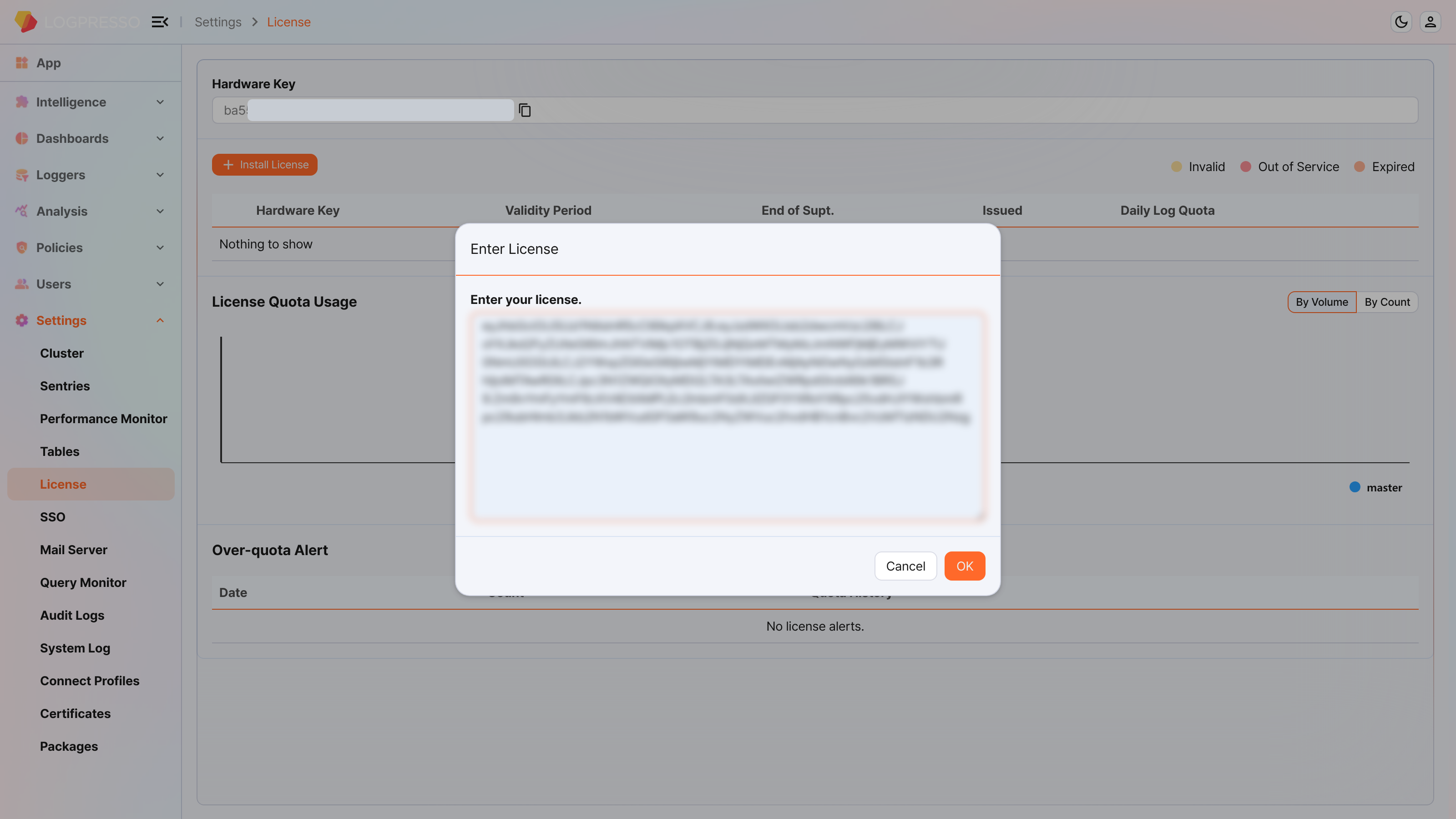
Task: Click the Validity Period column header
Action: point(548,210)
